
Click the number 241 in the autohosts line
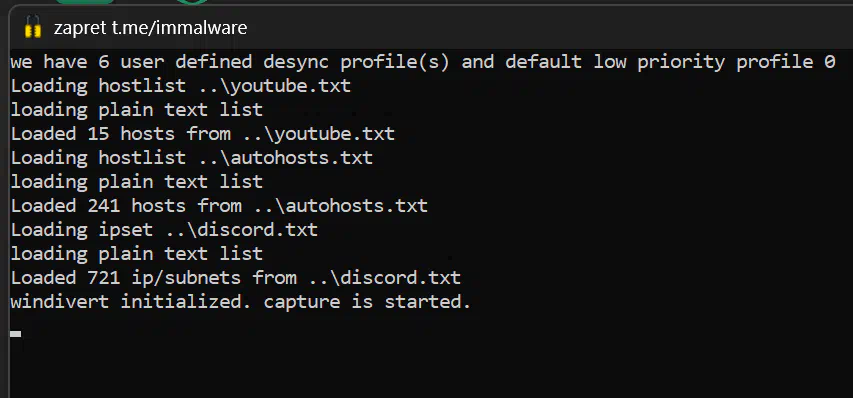point(104,206)
